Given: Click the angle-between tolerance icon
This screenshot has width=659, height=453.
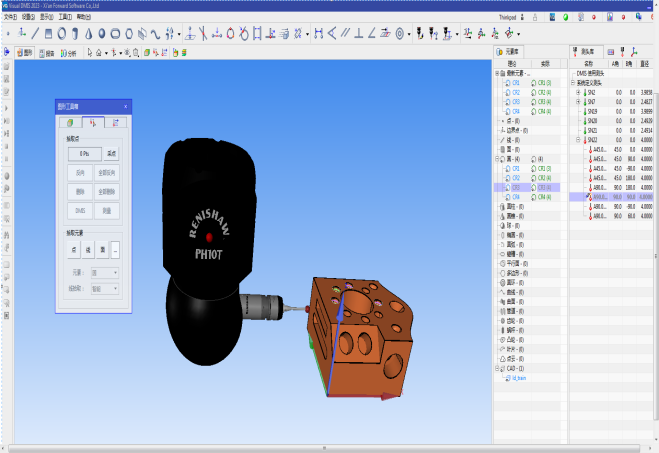Looking at the screenshot, I should 332,34.
